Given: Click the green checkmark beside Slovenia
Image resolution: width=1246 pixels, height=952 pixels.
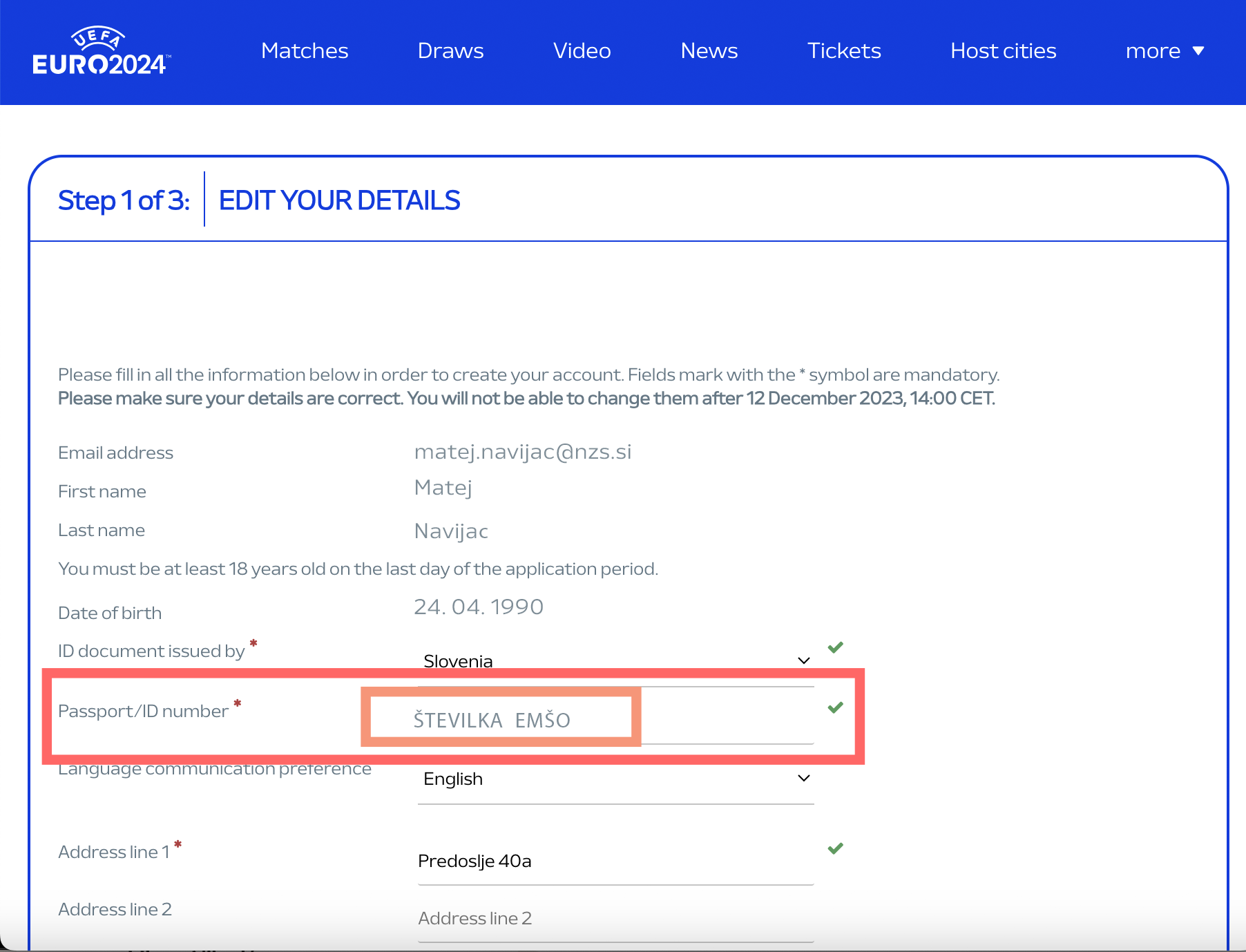Looking at the screenshot, I should pos(835,647).
